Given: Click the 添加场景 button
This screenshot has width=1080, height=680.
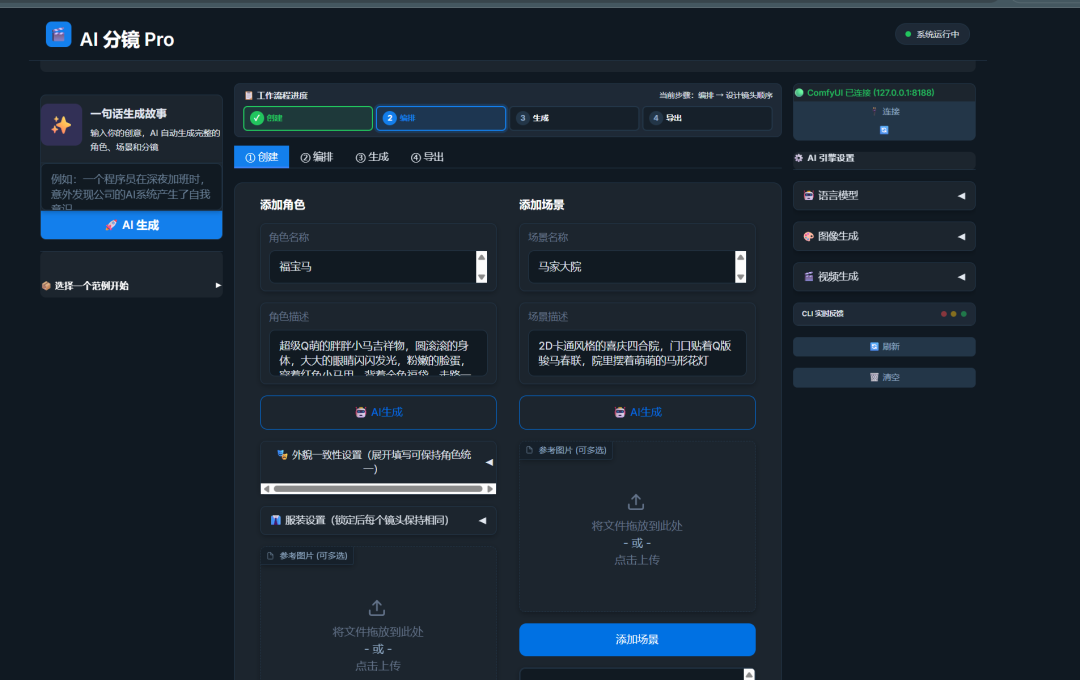Looking at the screenshot, I should [x=637, y=640].
